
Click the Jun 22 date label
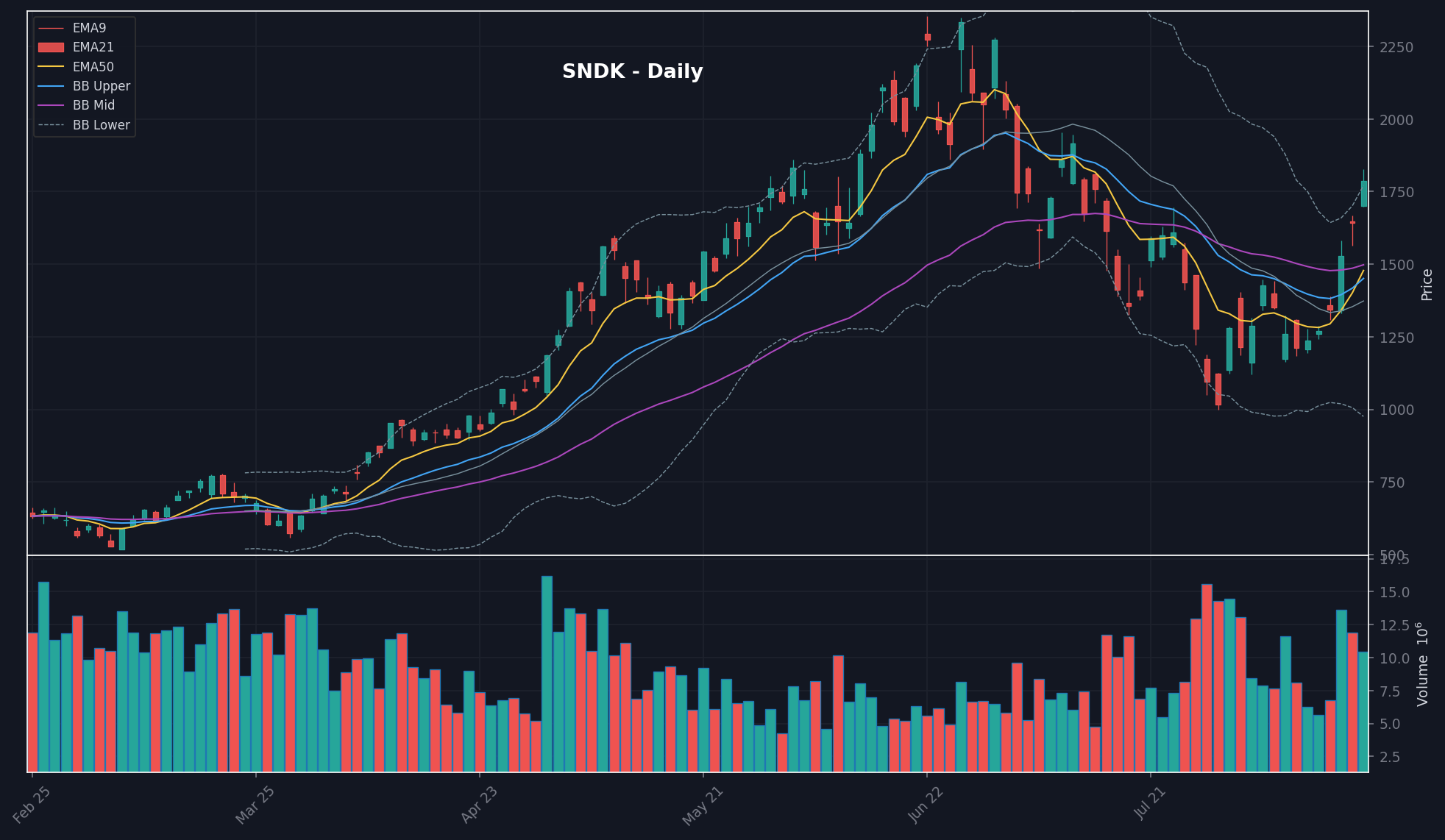[926, 805]
